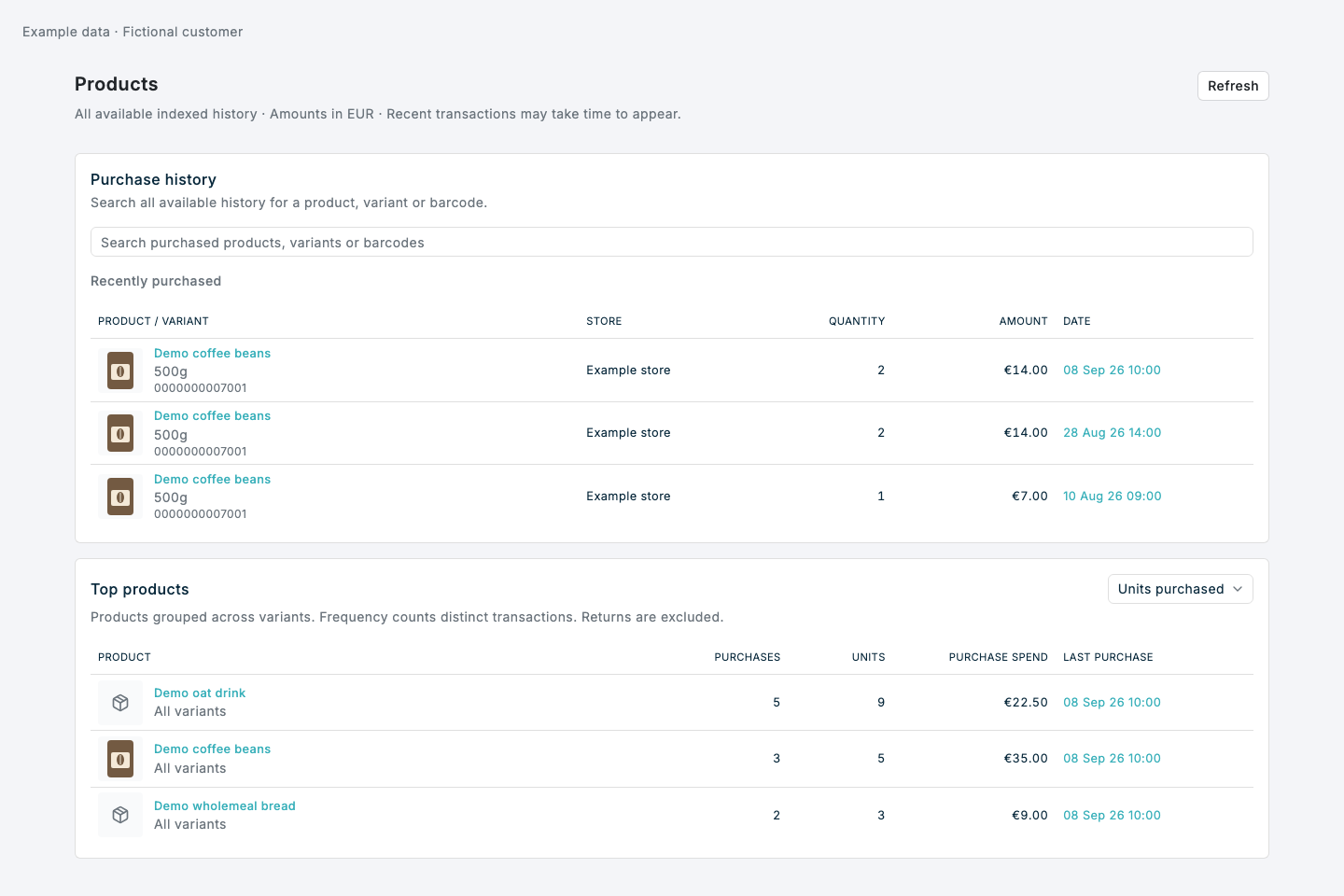Viewport: 1344px width, 896px height.
Task: Click the Refresh button
Action: pyautogui.click(x=1233, y=86)
